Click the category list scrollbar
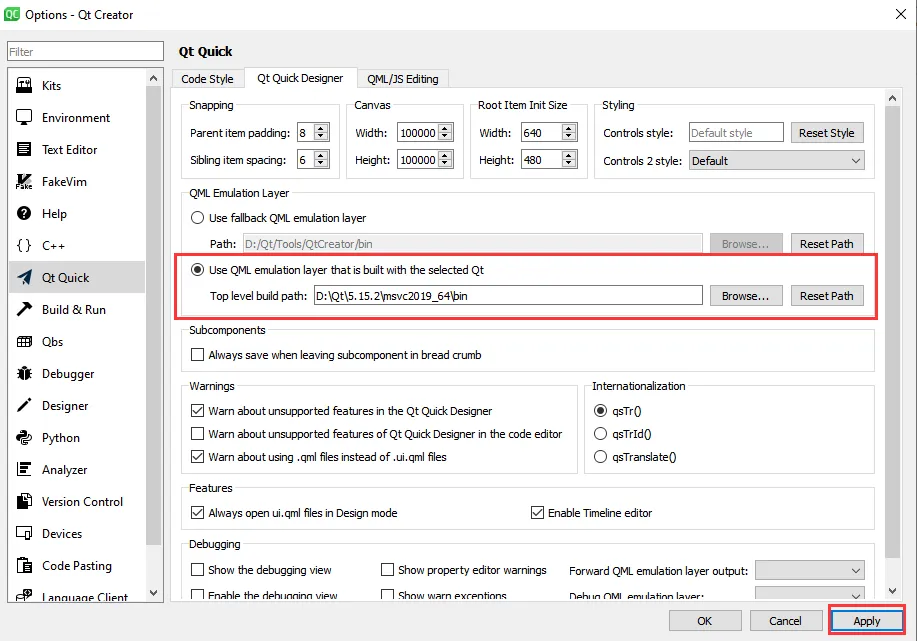917x641 pixels. (153, 315)
